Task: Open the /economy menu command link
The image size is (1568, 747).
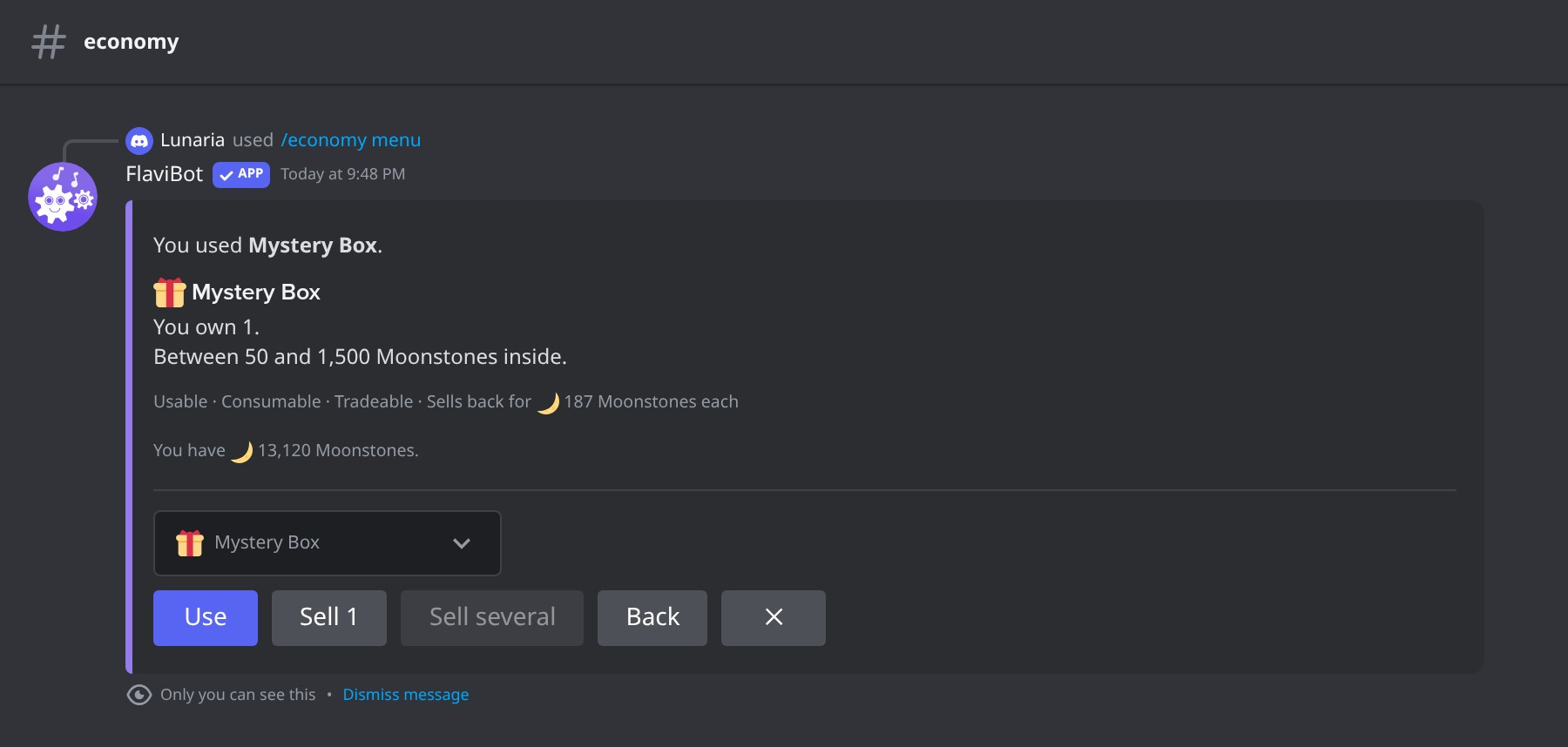Action: click(351, 140)
